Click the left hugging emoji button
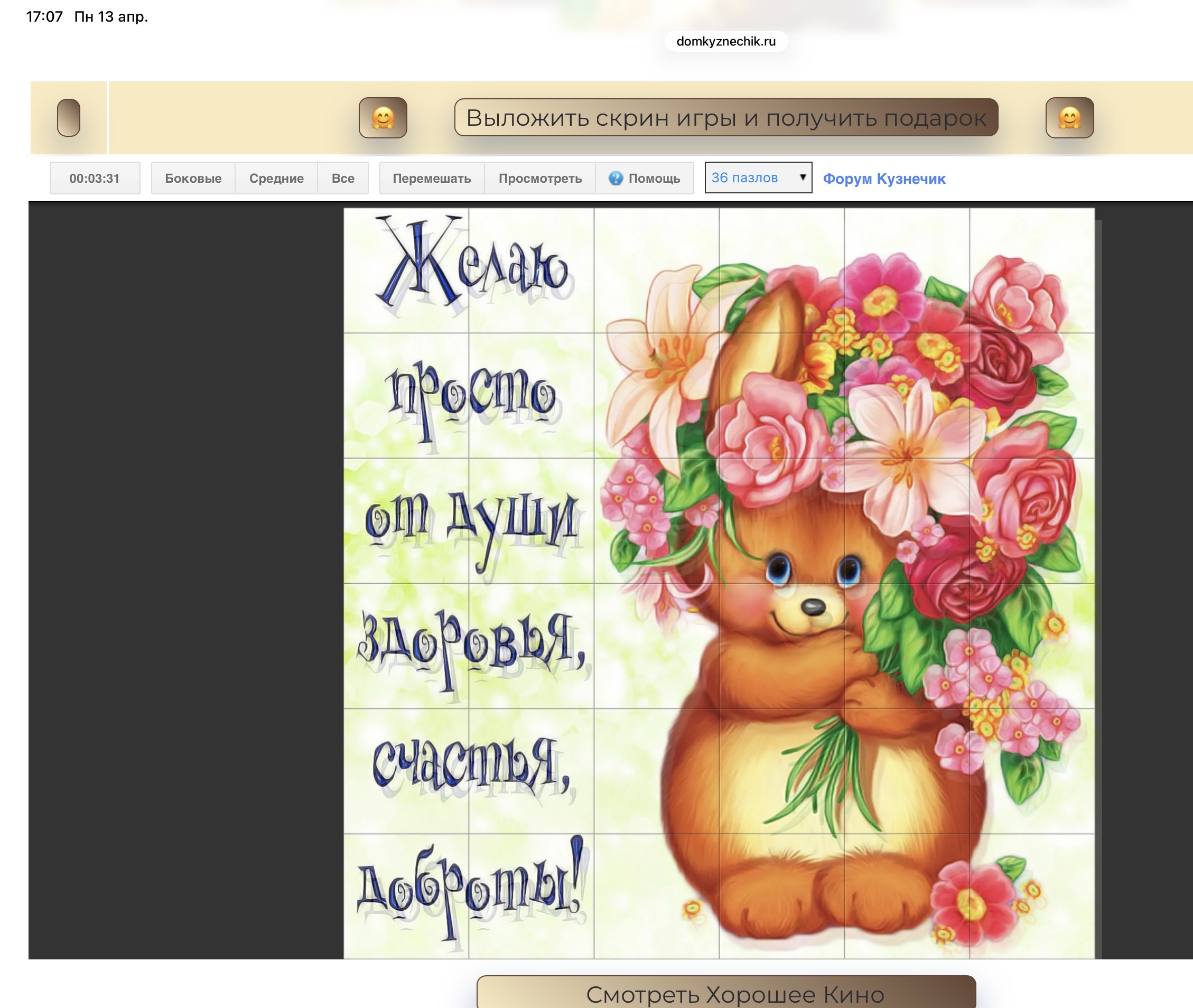The width and height of the screenshot is (1193, 1008). [383, 118]
